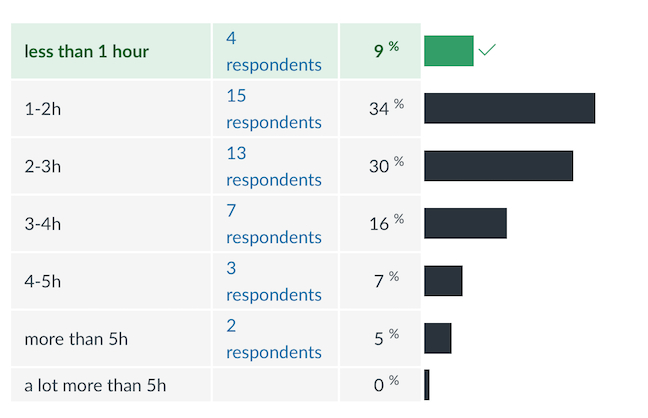Click the 34% bar for 1-2h
Screen dimensions: 648x418
pos(509,108)
